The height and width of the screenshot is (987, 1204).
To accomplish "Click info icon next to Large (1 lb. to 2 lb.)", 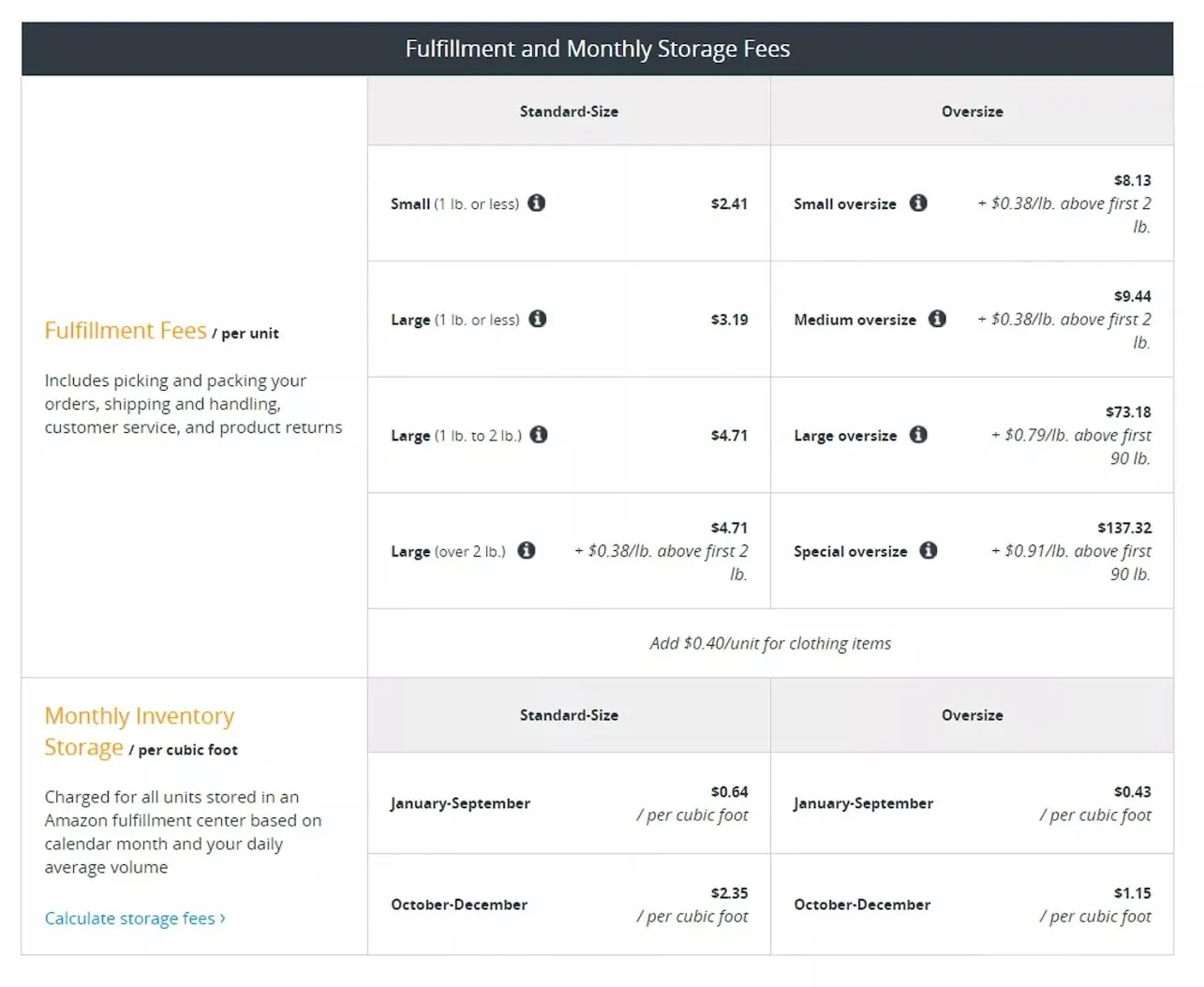I will 539,434.
